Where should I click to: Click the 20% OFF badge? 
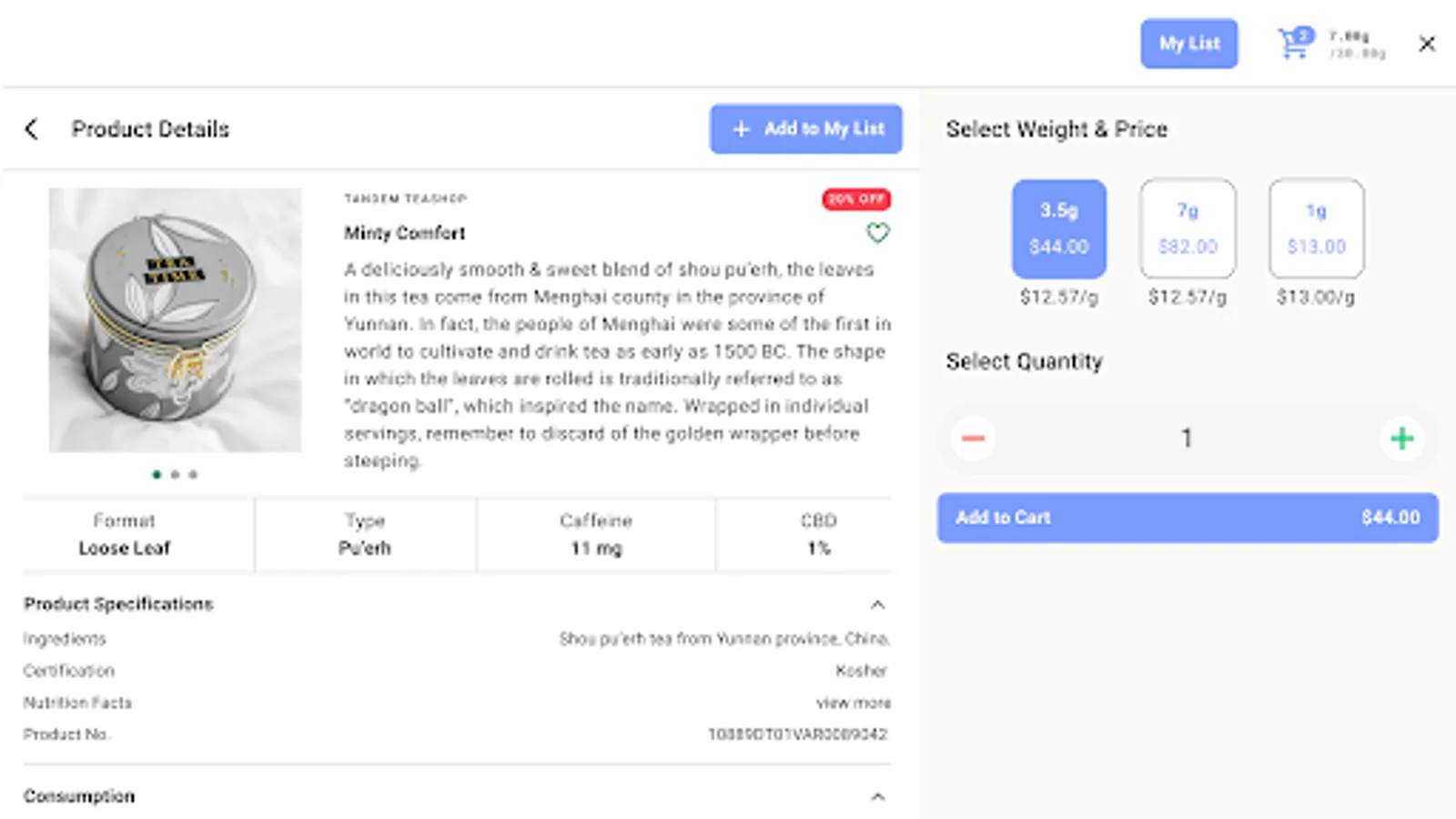[855, 198]
